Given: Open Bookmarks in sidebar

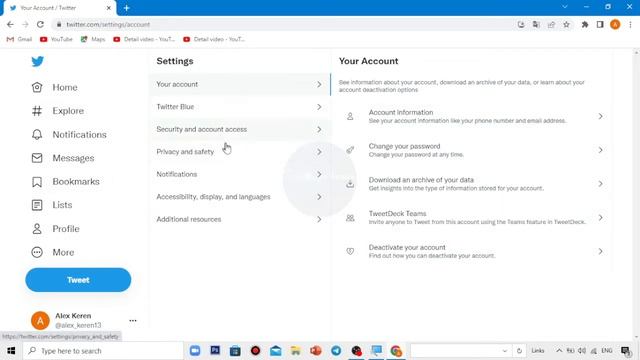Looking at the screenshot, I should (65, 182).
